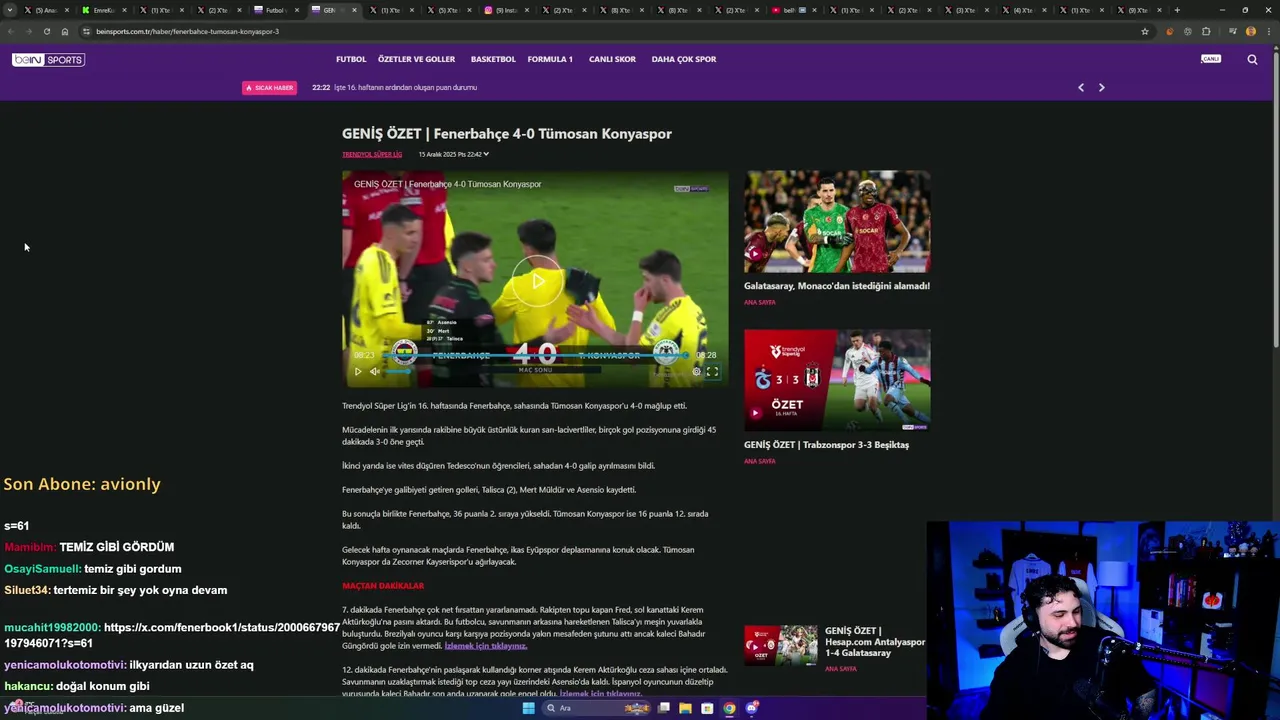Open new browser tab plus button

1177,10
